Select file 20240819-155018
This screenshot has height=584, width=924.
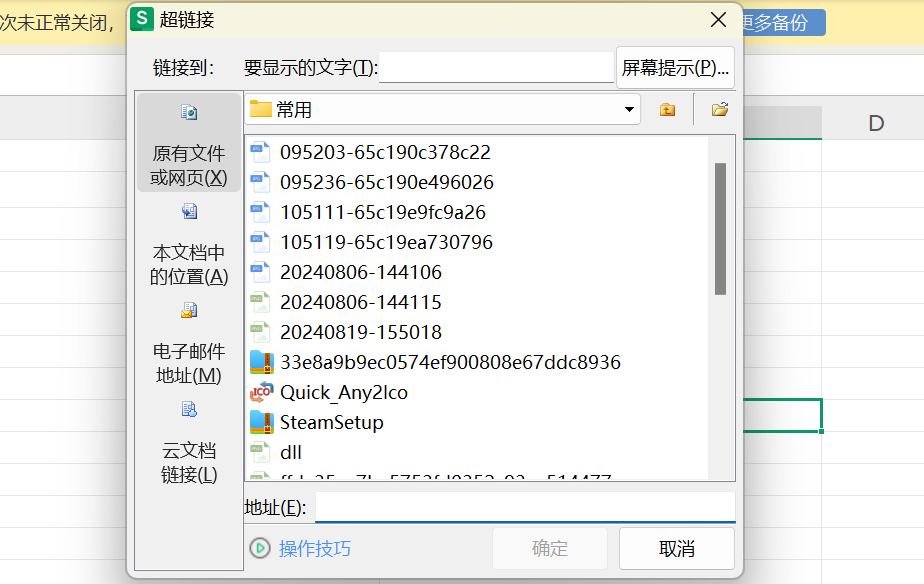[x=361, y=332]
